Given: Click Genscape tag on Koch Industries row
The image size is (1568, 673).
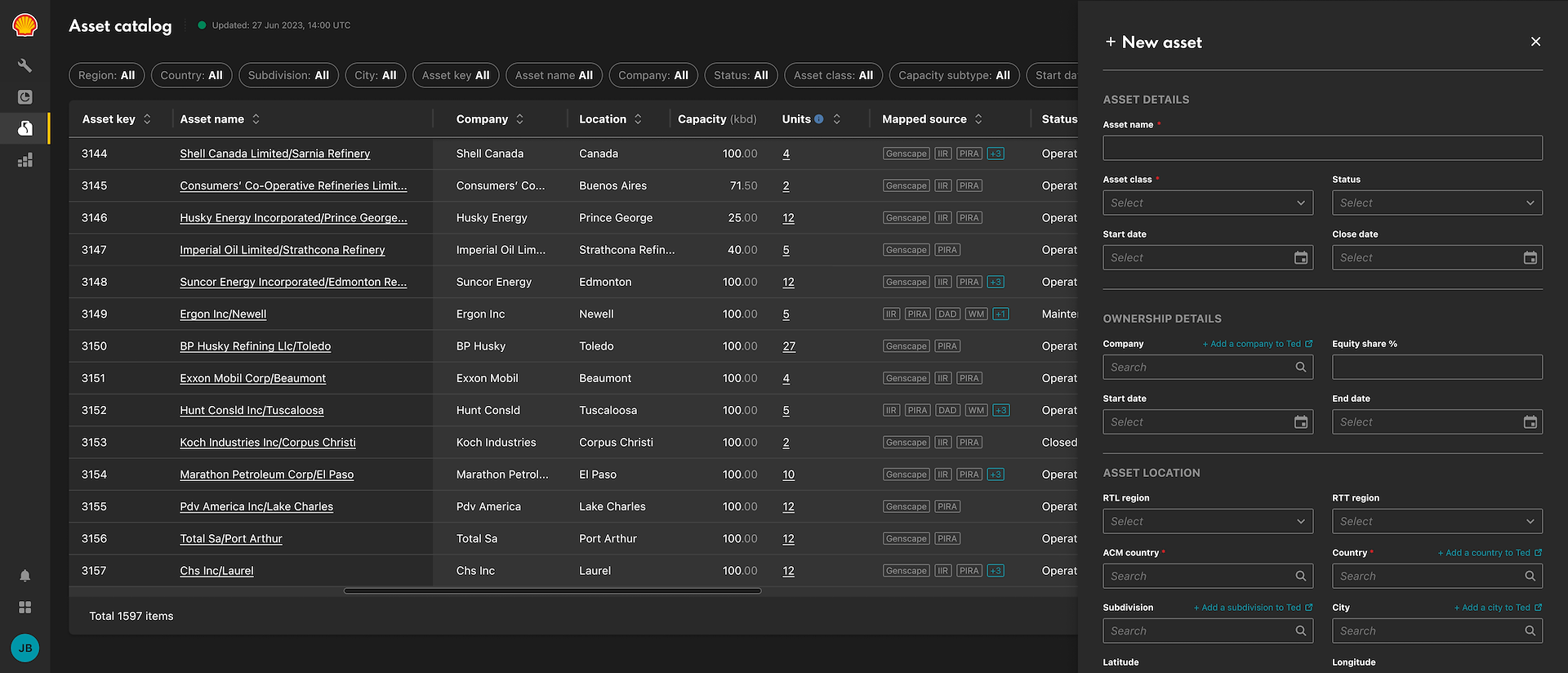Looking at the screenshot, I should [906, 443].
